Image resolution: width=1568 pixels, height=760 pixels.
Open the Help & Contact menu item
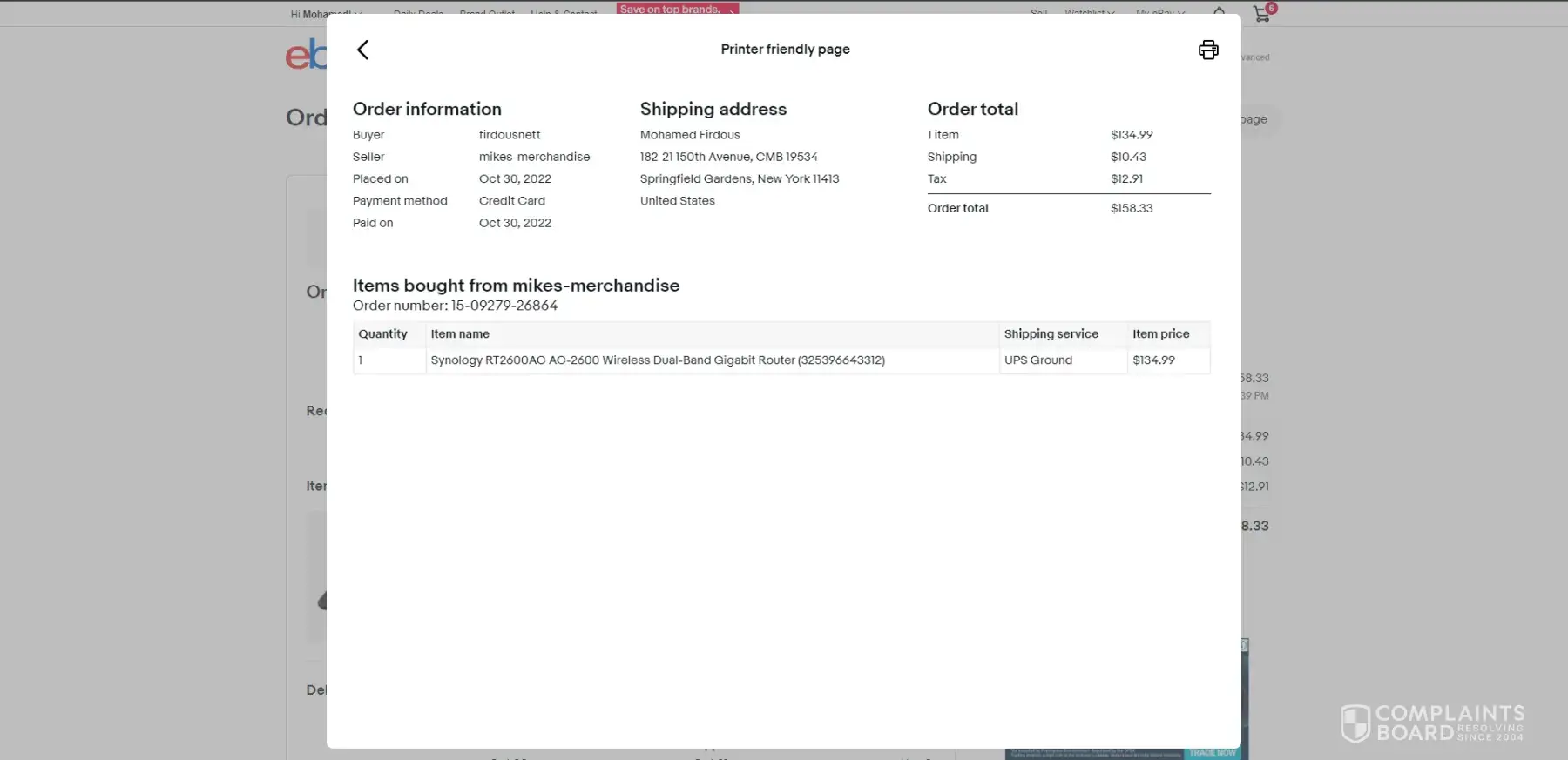click(x=564, y=13)
